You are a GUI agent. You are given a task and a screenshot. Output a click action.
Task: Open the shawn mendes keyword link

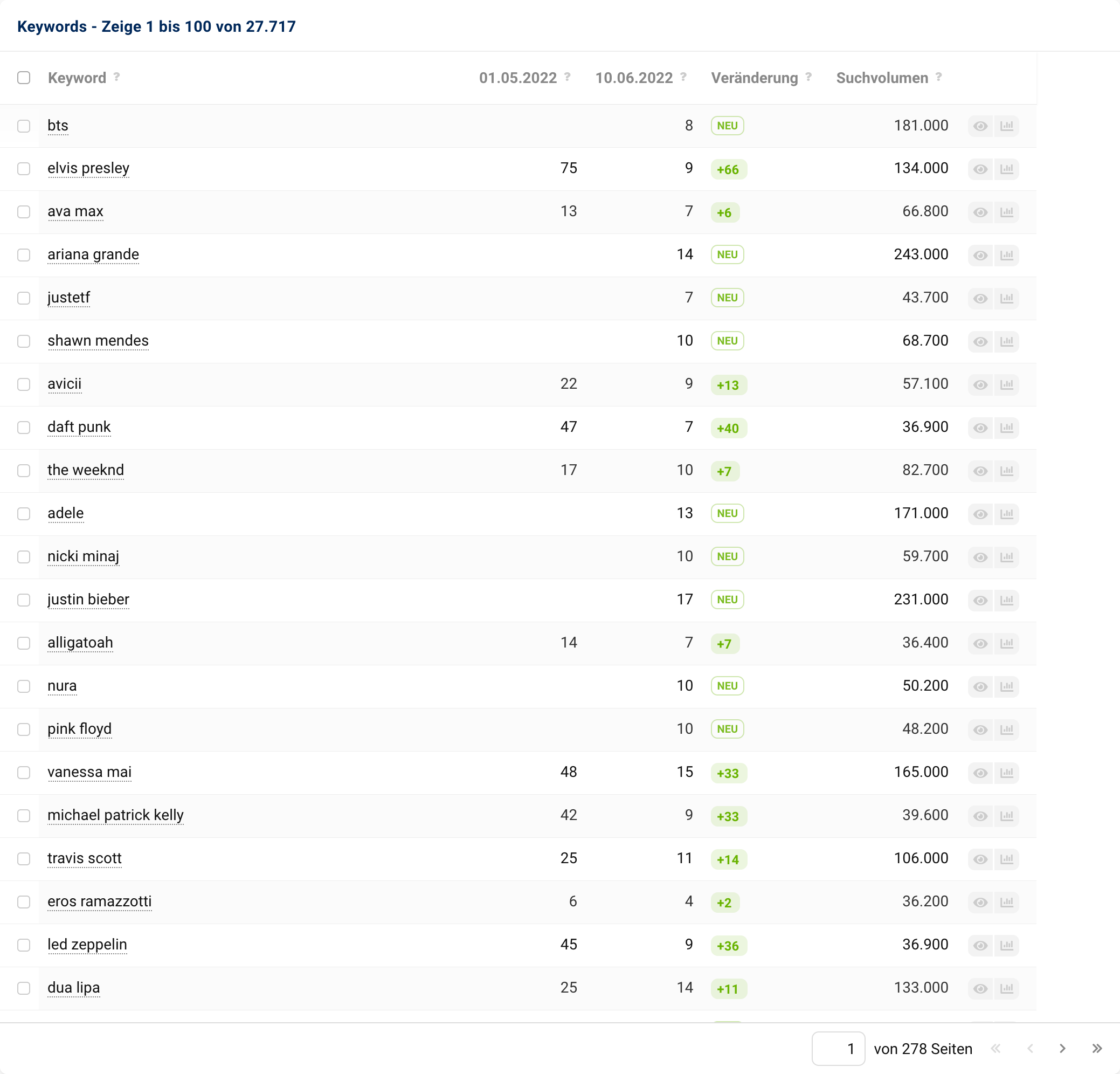coord(98,341)
